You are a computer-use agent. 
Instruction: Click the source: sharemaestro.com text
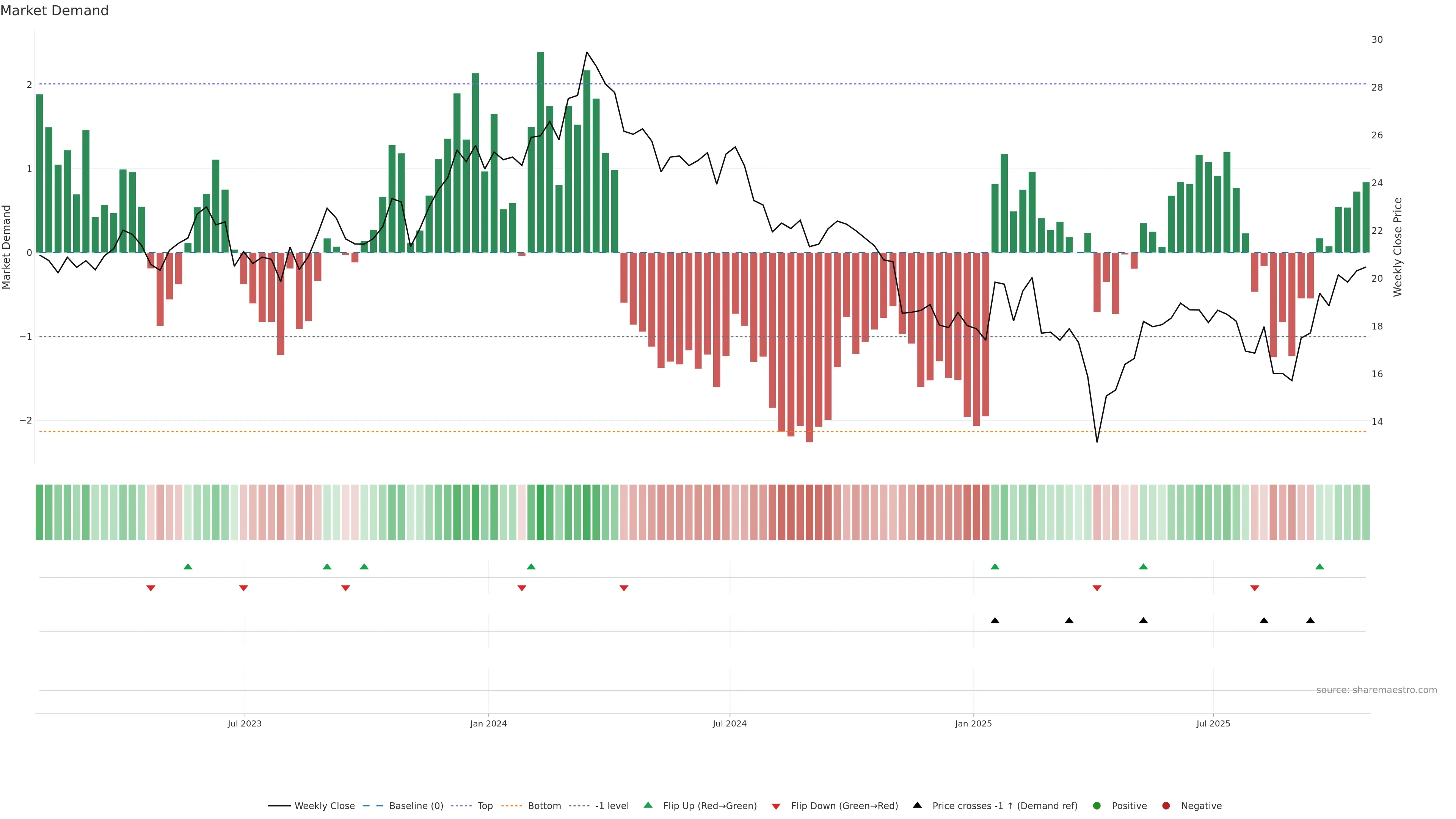(1376, 690)
